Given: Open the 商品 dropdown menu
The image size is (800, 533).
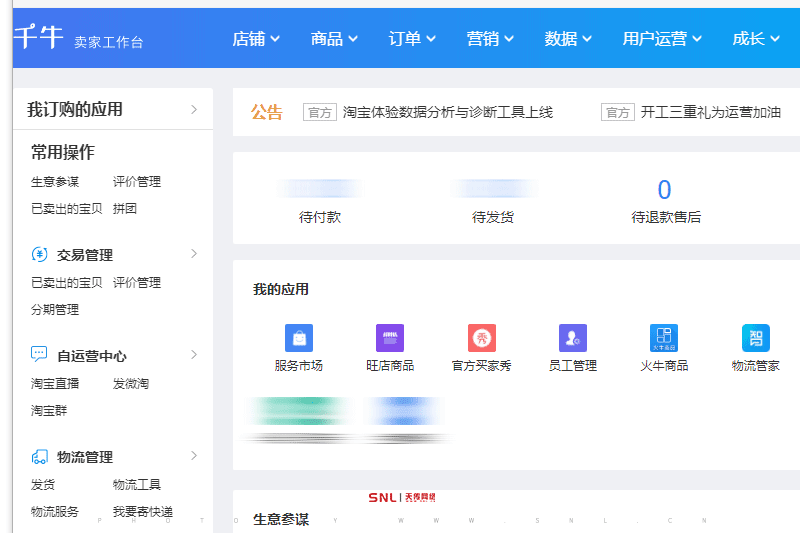Looking at the screenshot, I should coord(334,39).
